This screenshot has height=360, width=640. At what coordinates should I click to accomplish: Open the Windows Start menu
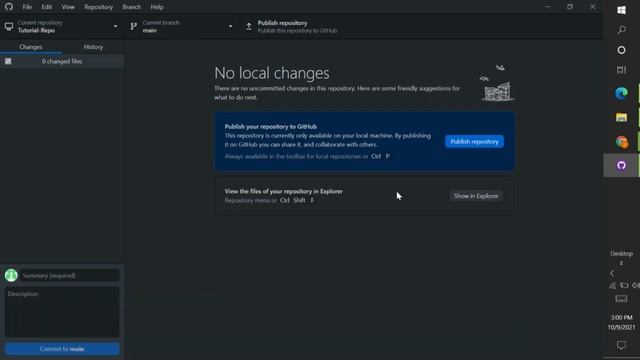pyautogui.click(x=621, y=10)
